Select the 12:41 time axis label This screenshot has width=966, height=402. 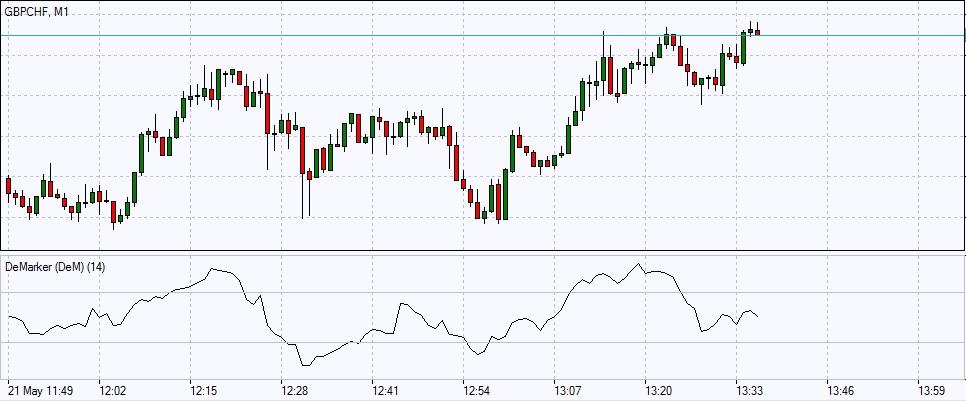(x=385, y=391)
